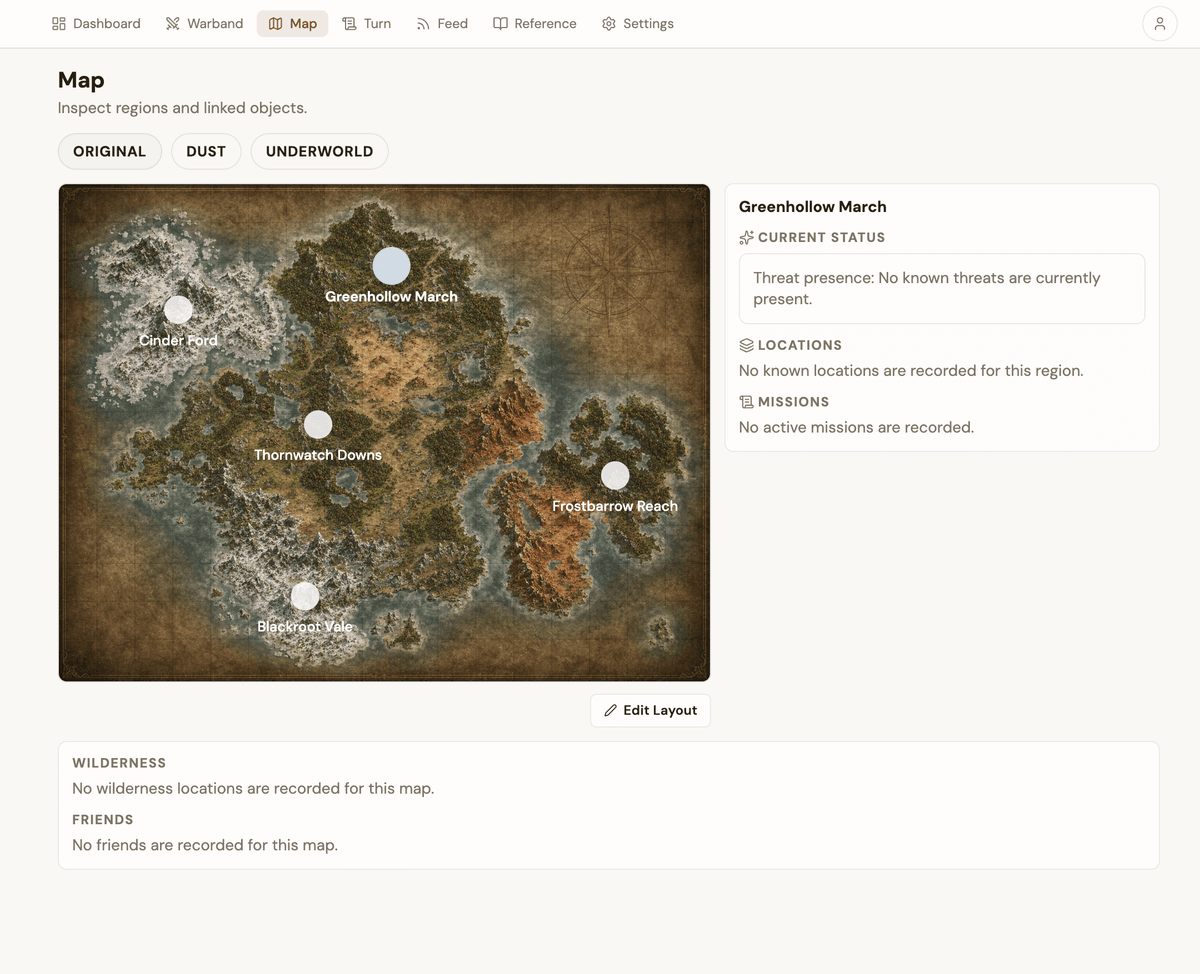Click the Thornwatch Downs map label

[318, 455]
